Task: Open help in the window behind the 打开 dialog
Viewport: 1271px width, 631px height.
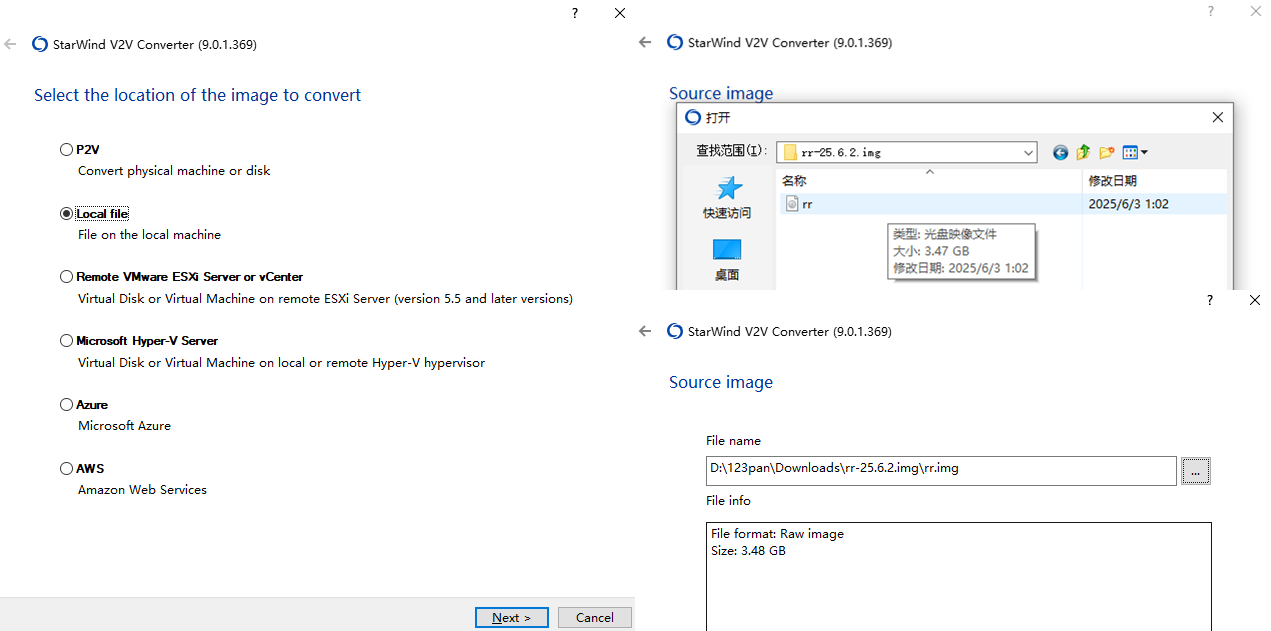Action: 1210,11
